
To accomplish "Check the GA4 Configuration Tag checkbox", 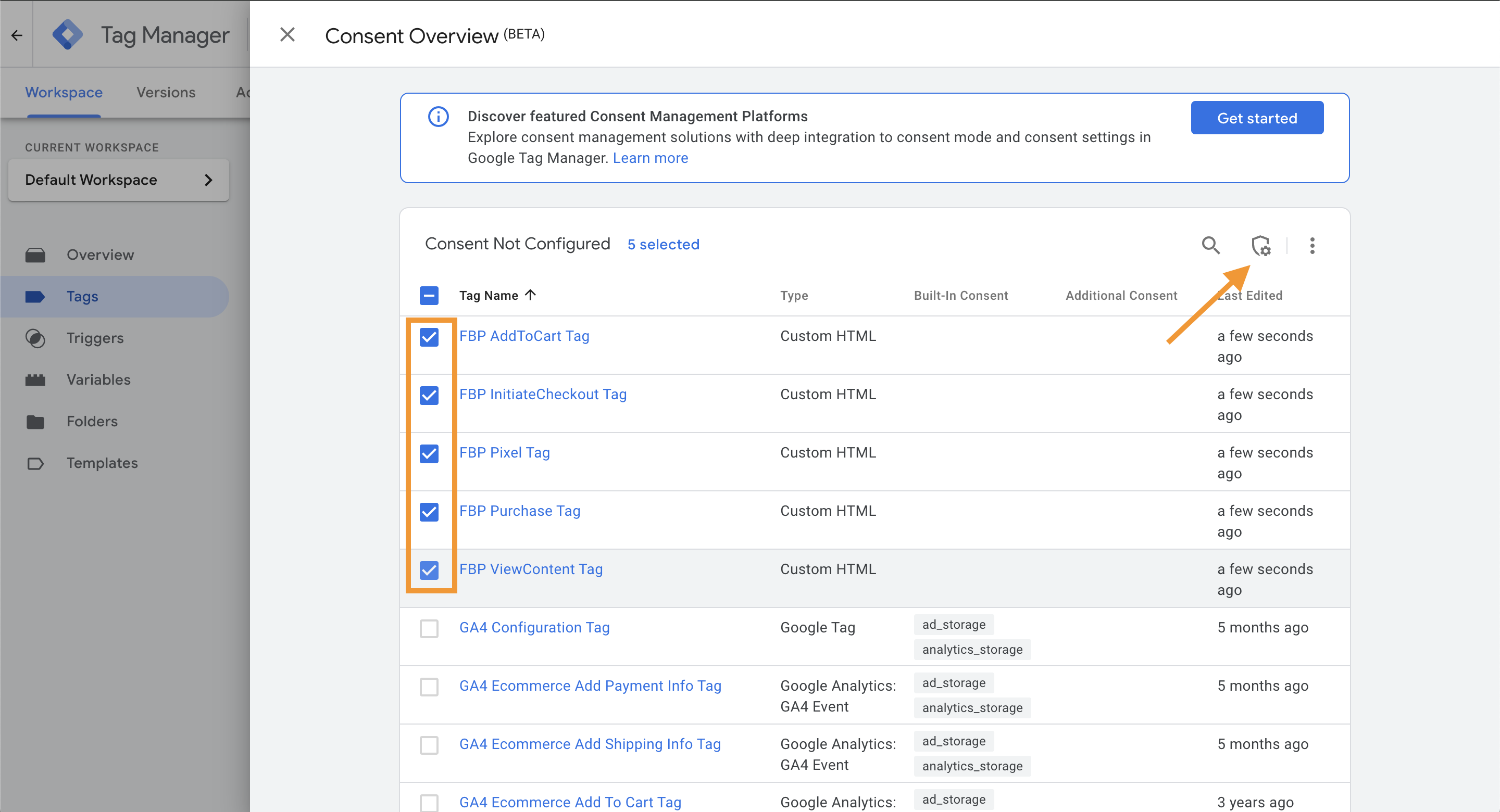I will click(429, 628).
